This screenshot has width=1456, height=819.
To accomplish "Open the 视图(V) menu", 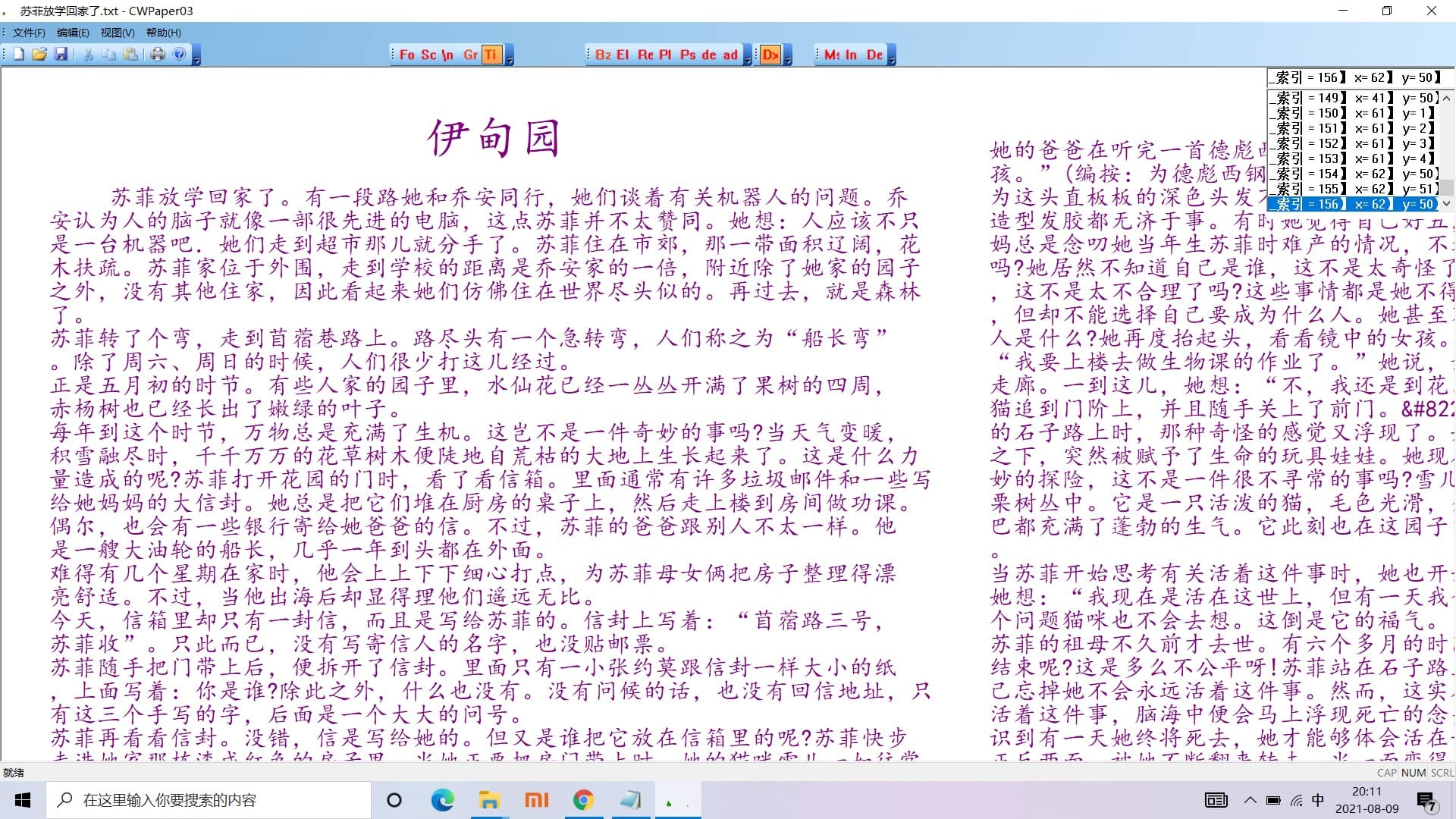I will (x=118, y=33).
